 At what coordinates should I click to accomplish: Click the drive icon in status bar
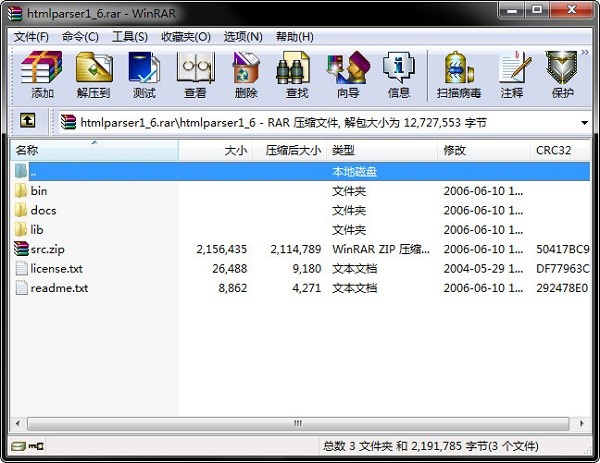pos(18,446)
